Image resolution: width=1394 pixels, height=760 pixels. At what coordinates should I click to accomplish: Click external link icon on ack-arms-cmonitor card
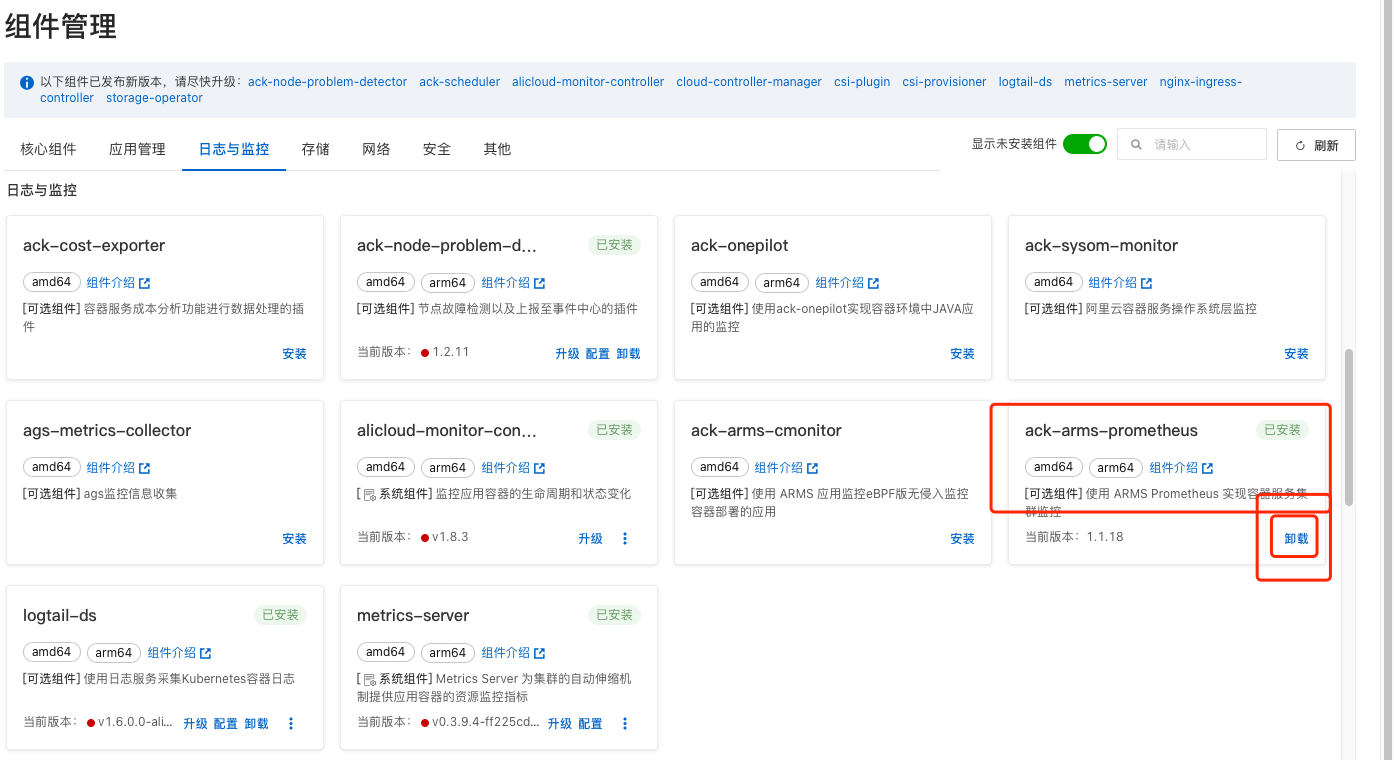[812, 468]
